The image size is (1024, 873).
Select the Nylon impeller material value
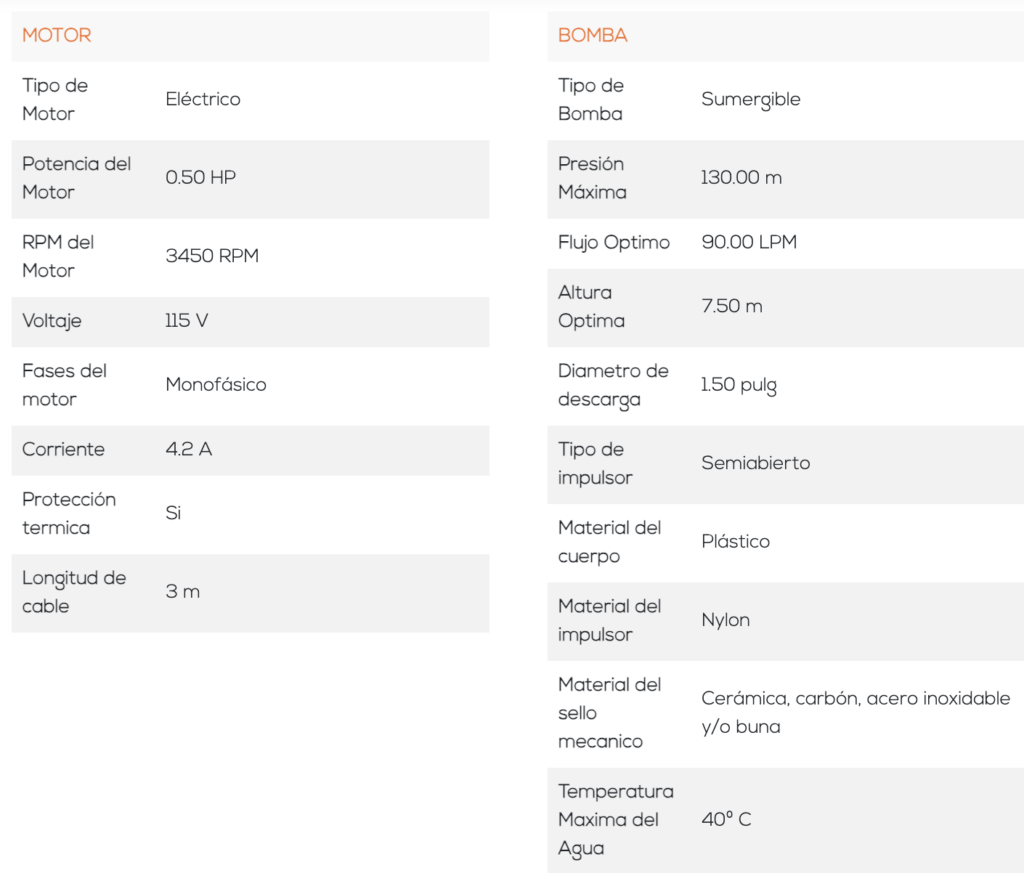coord(726,620)
